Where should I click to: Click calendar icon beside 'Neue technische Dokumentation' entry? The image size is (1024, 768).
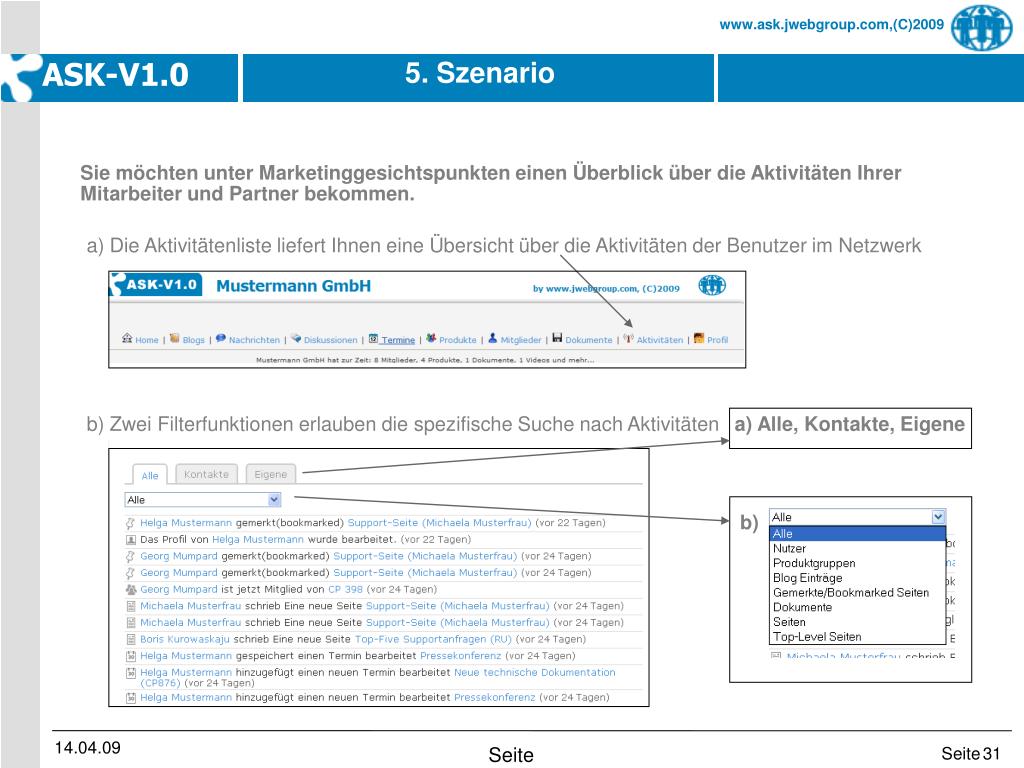click(x=130, y=673)
